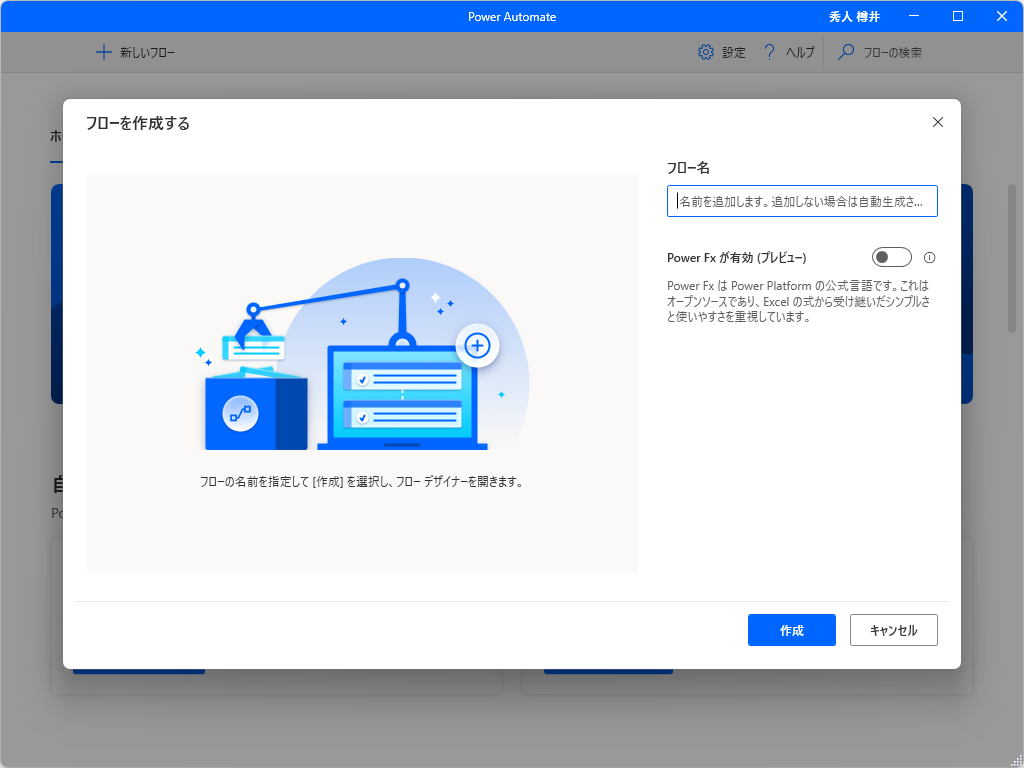
Task: Open help via the question mark icon
Action: [768, 52]
